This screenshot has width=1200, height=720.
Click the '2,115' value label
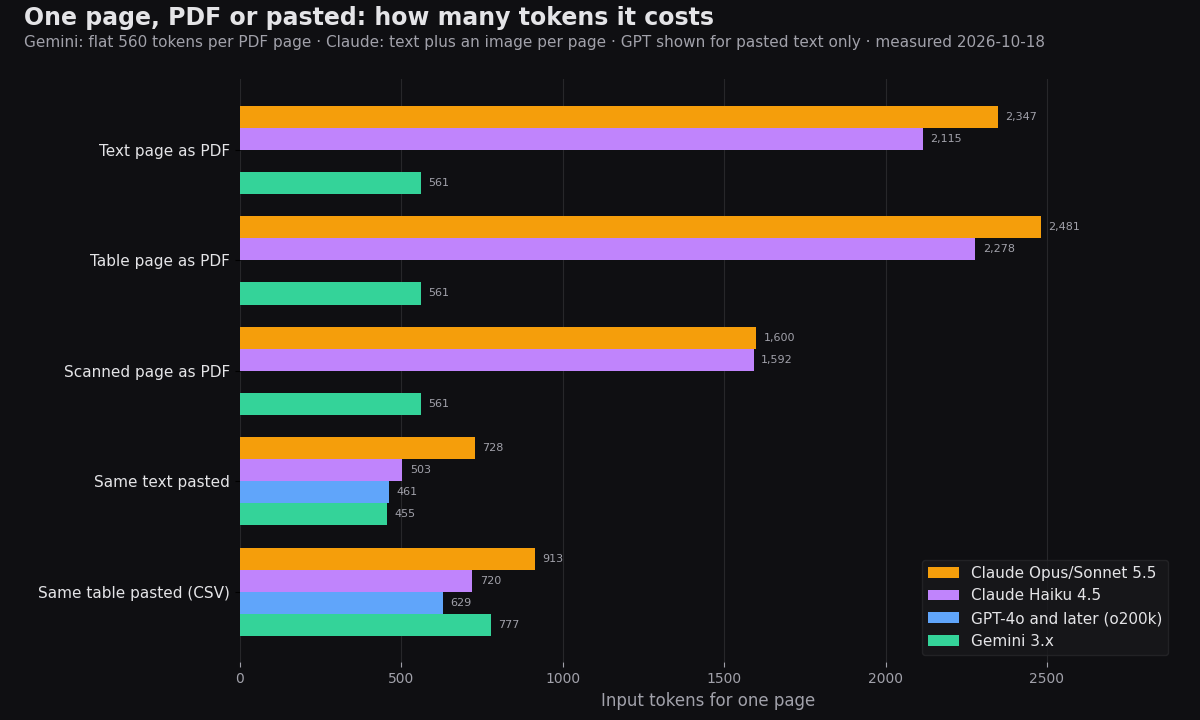pos(946,139)
